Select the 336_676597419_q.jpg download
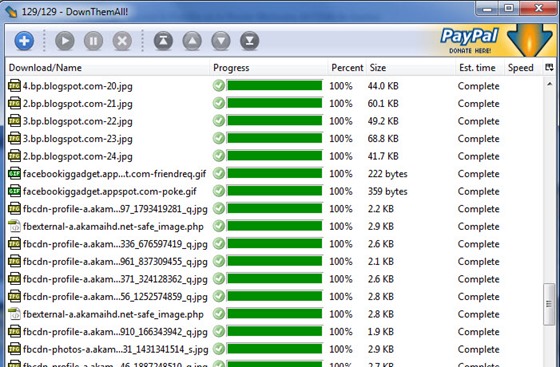 tap(274, 244)
